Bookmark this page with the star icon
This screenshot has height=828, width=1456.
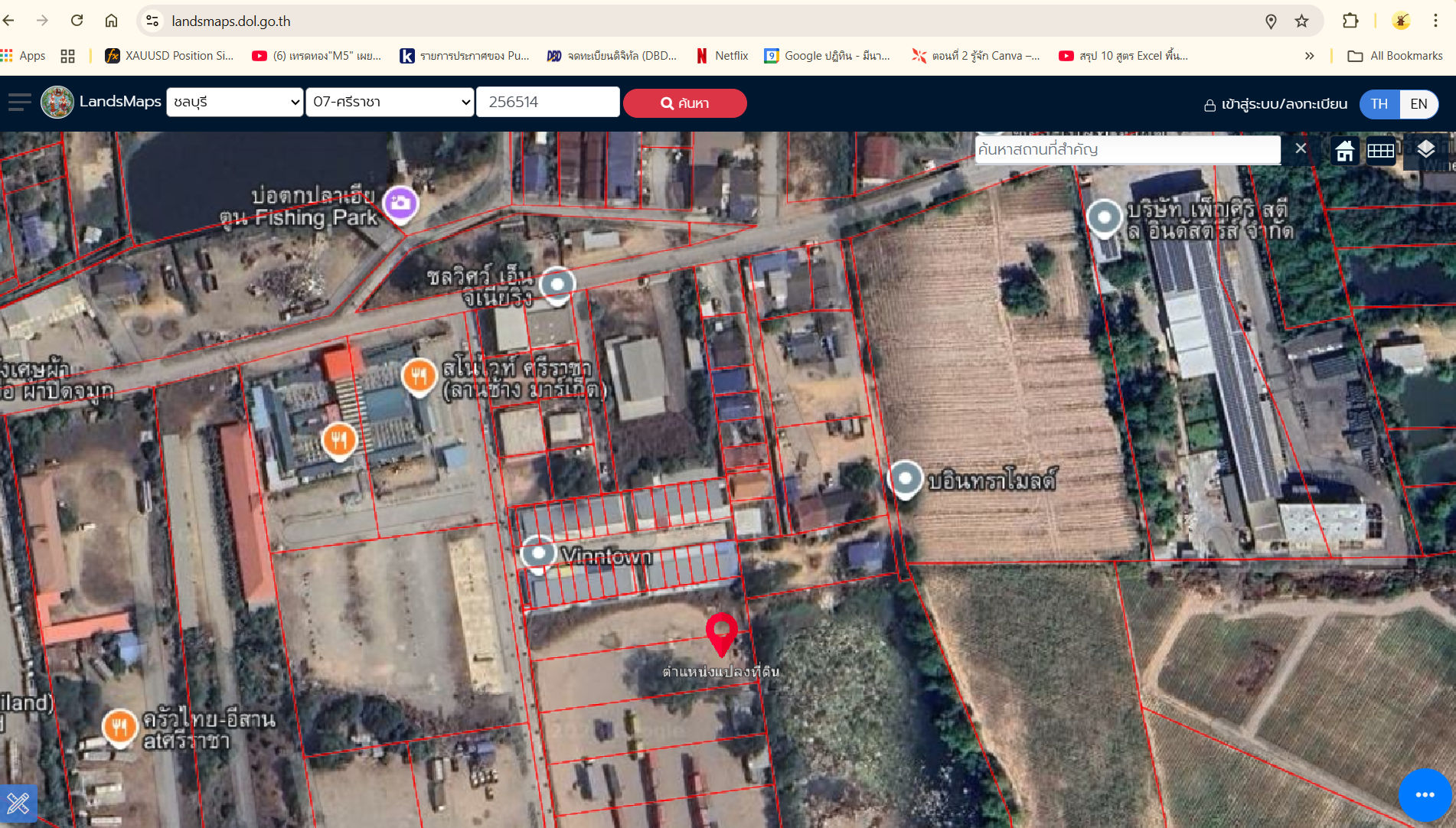[x=1301, y=21]
